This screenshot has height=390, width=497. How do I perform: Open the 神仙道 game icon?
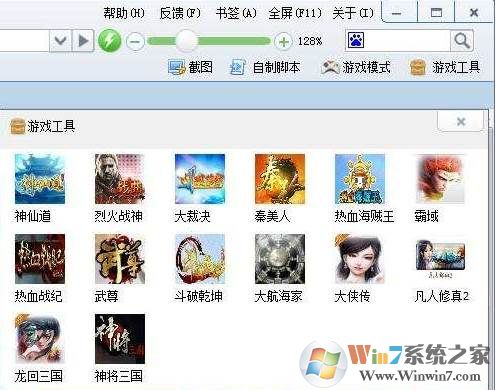click(40, 179)
